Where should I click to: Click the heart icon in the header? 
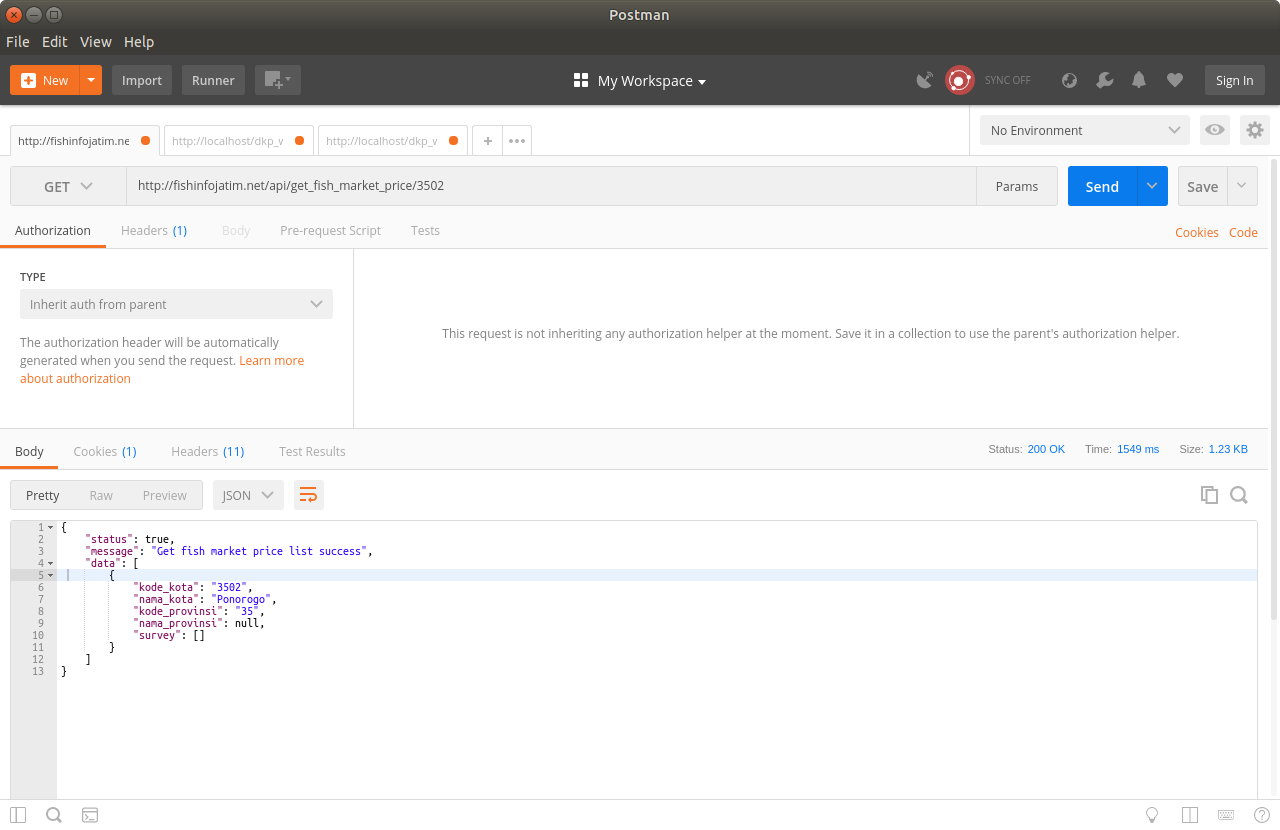(x=1174, y=79)
